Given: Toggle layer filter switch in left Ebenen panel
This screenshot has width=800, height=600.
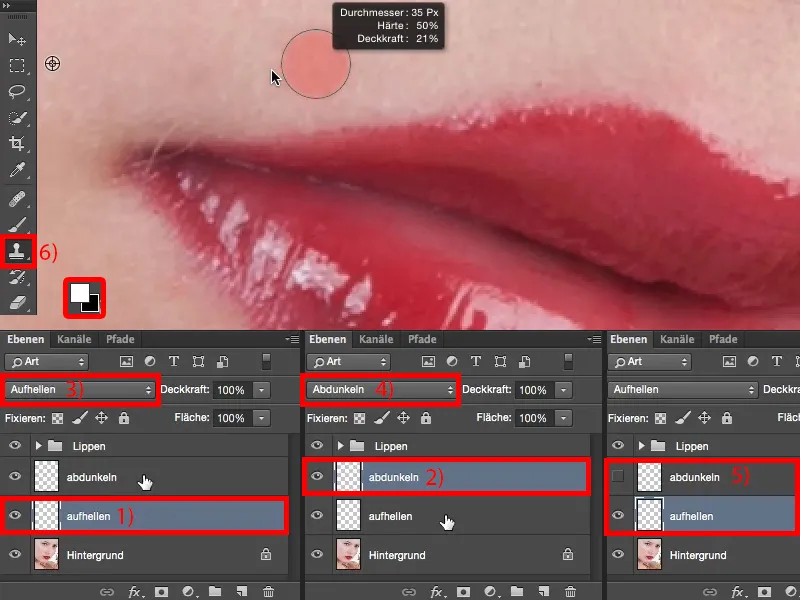Looking at the screenshot, I should [266, 361].
